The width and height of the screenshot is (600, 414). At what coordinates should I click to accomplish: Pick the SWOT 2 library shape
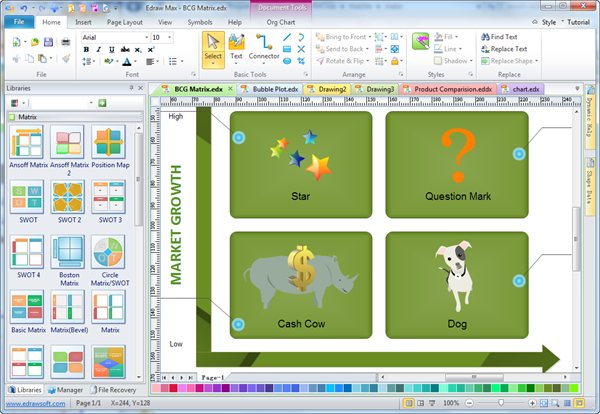[x=67, y=197]
